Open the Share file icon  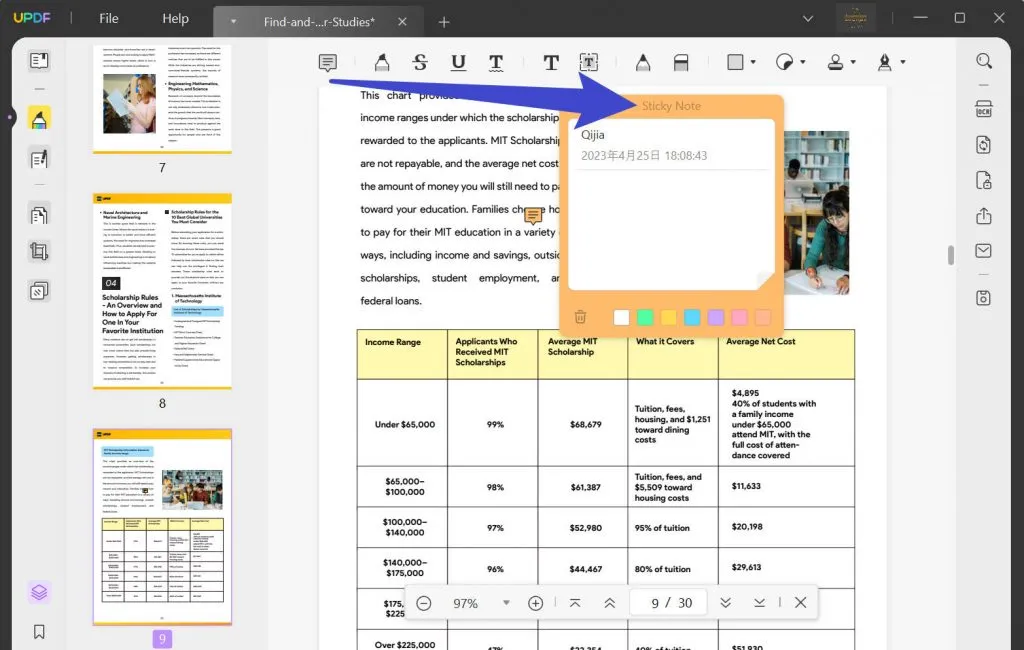point(984,216)
